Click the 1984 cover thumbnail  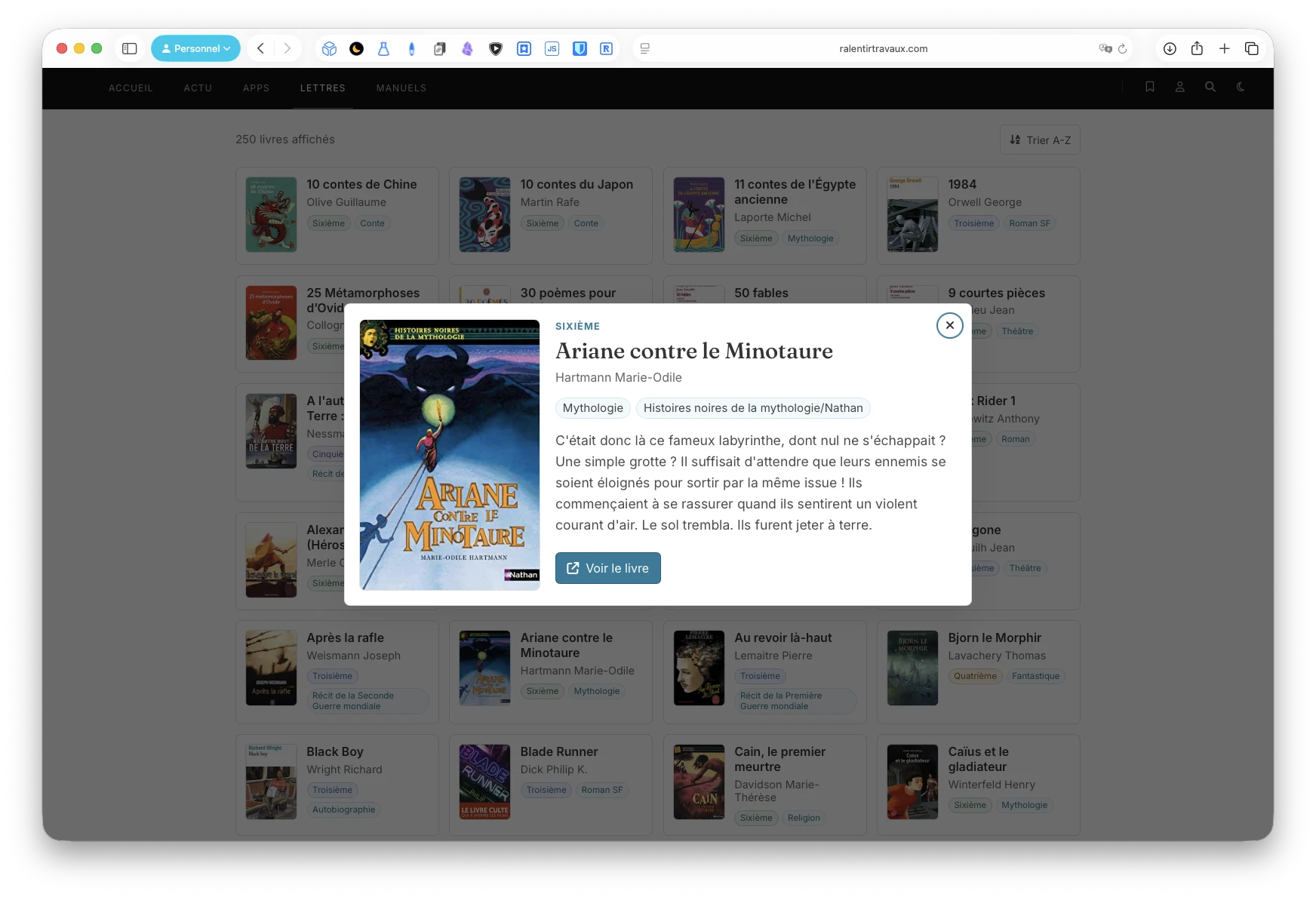pos(912,214)
